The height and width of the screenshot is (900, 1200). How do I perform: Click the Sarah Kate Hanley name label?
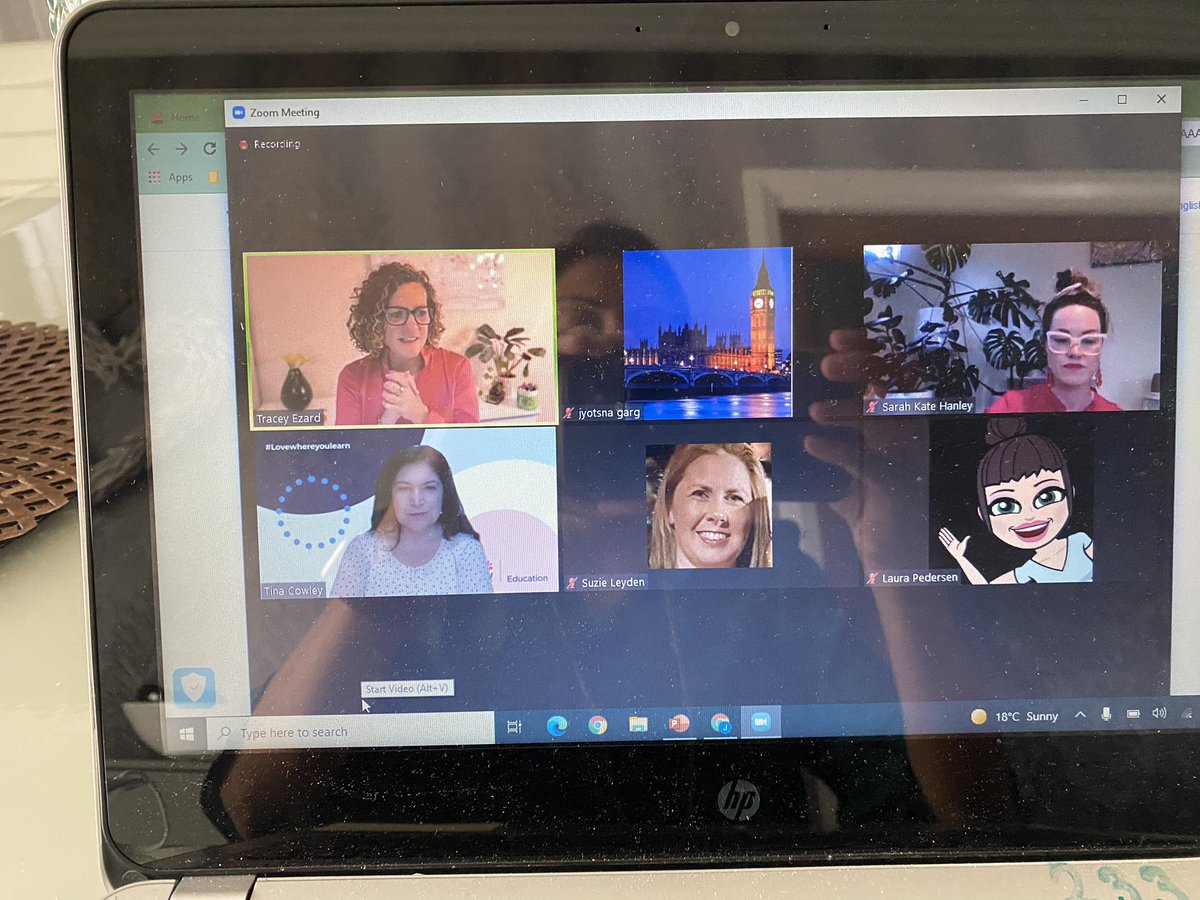tap(927, 407)
